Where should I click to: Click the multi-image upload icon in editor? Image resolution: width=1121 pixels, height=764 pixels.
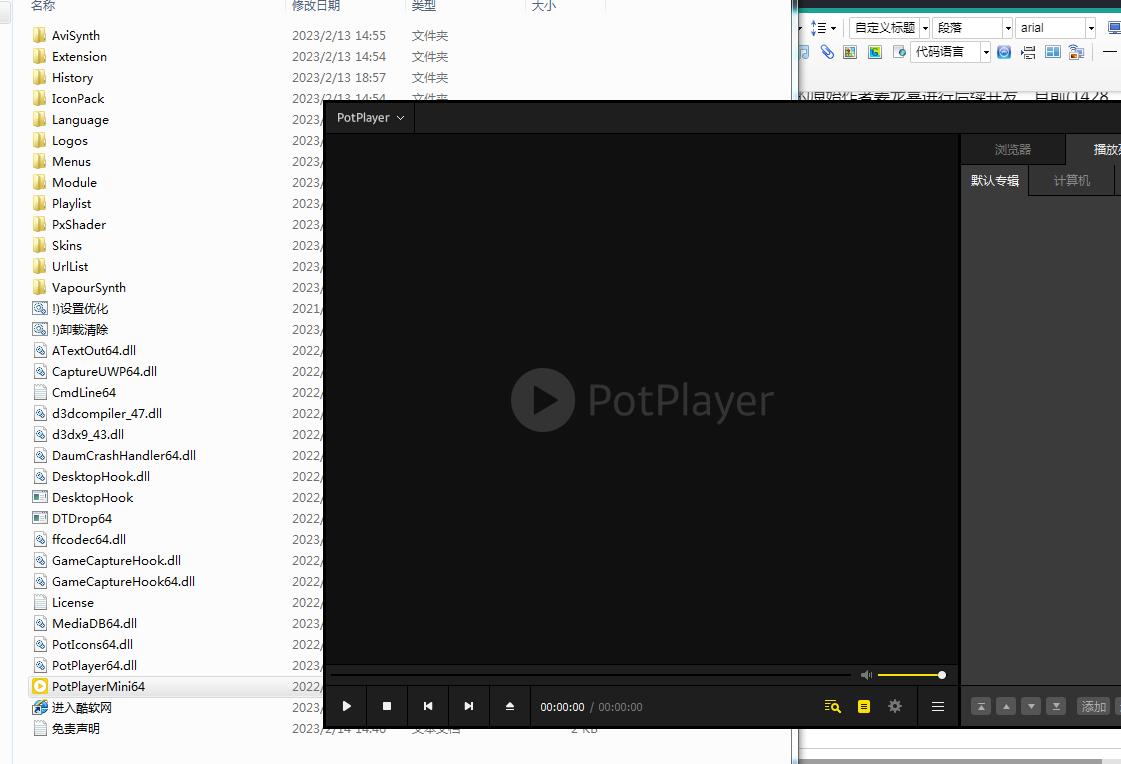coord(874,52)
